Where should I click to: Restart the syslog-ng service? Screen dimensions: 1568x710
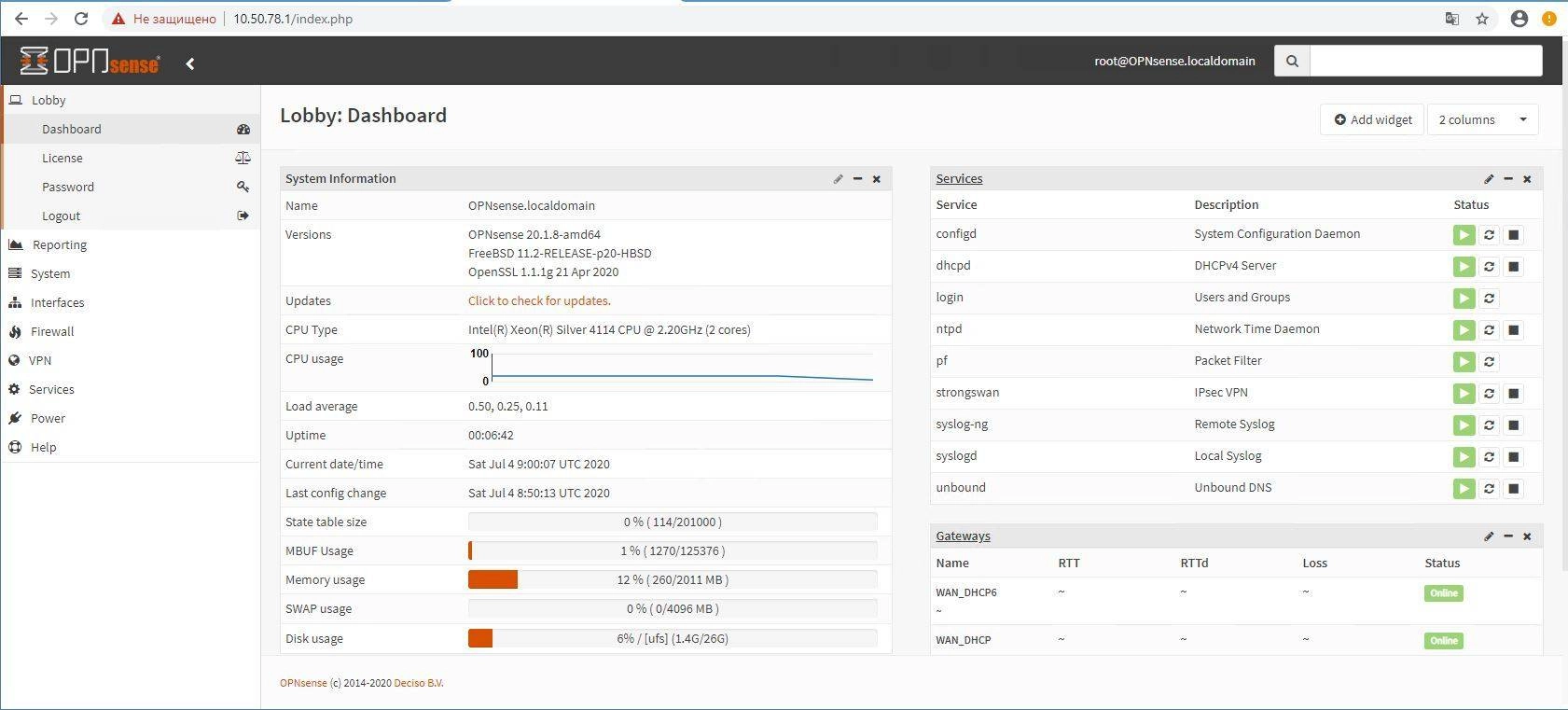(1489, 425)
